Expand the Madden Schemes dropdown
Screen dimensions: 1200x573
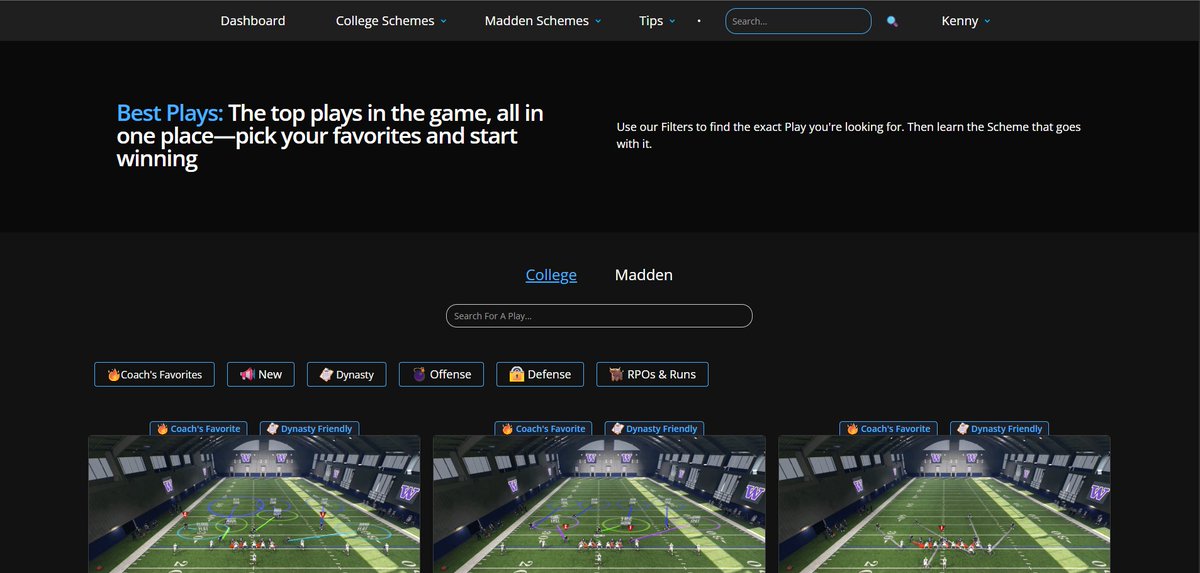[543, 21]
